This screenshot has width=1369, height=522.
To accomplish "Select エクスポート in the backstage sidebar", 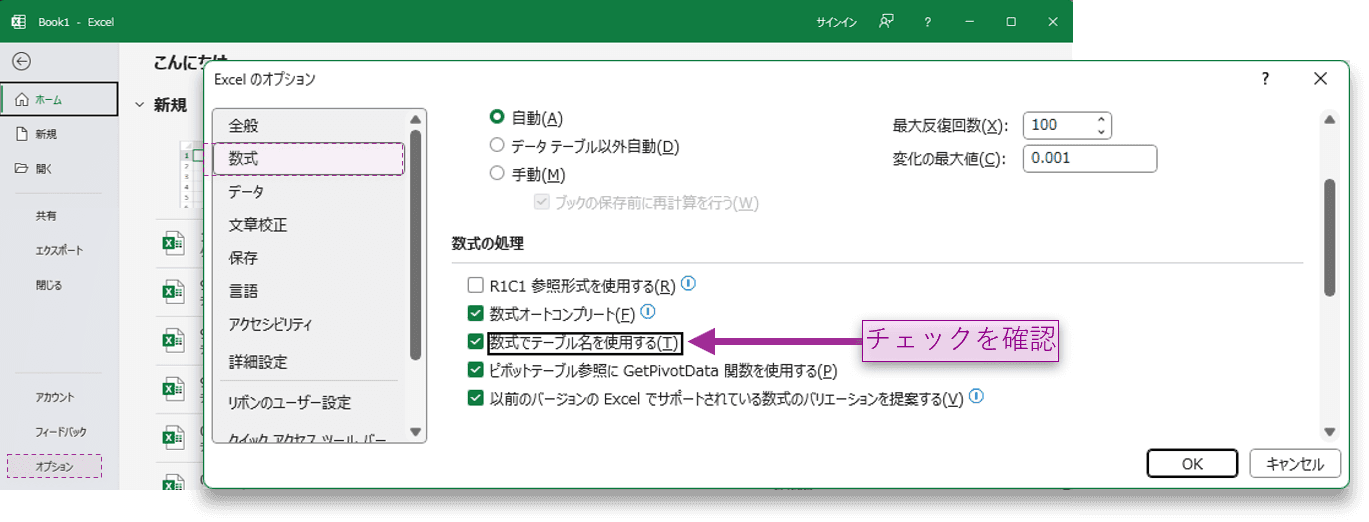I will tap(60, 250).
